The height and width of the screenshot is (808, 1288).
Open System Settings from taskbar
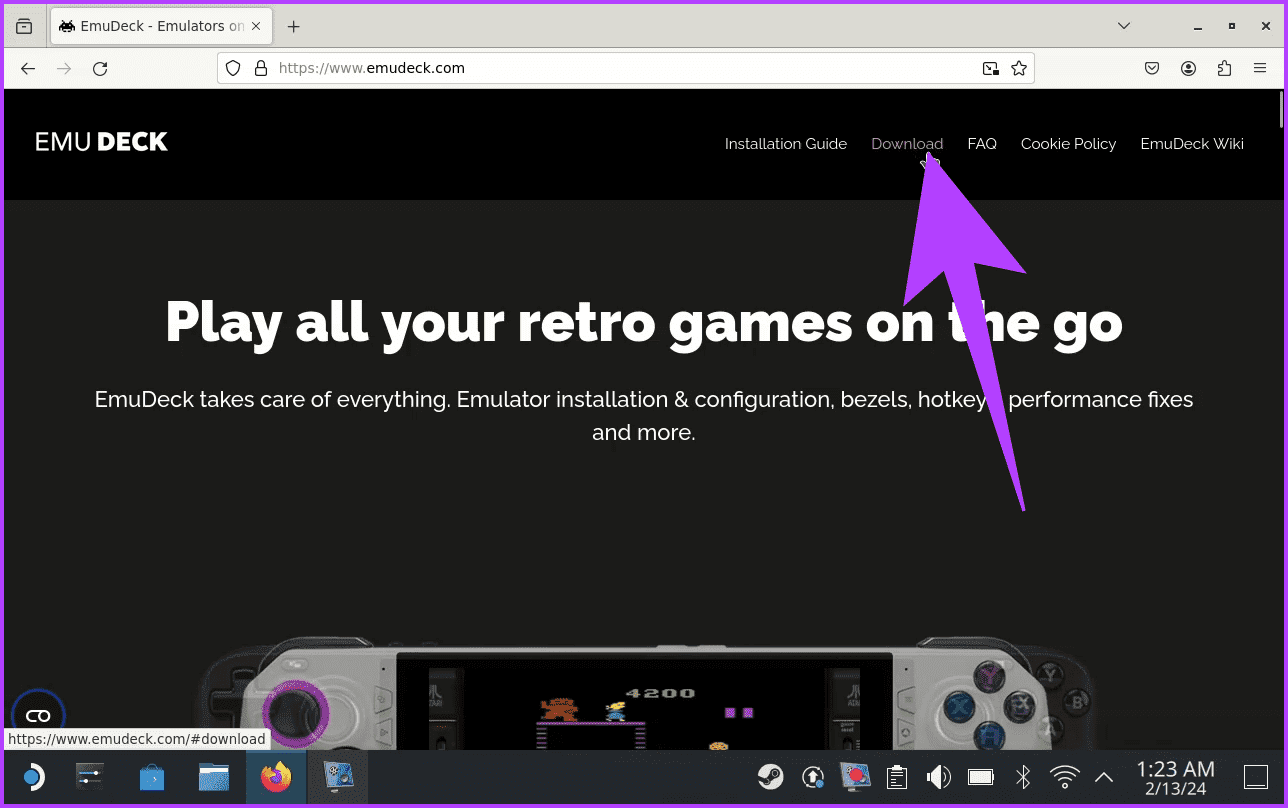[90, 777]
